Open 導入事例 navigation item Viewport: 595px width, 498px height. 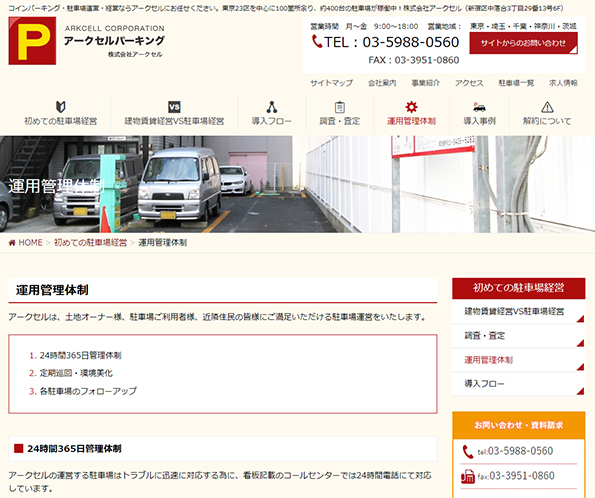click(x=479, y=114)
